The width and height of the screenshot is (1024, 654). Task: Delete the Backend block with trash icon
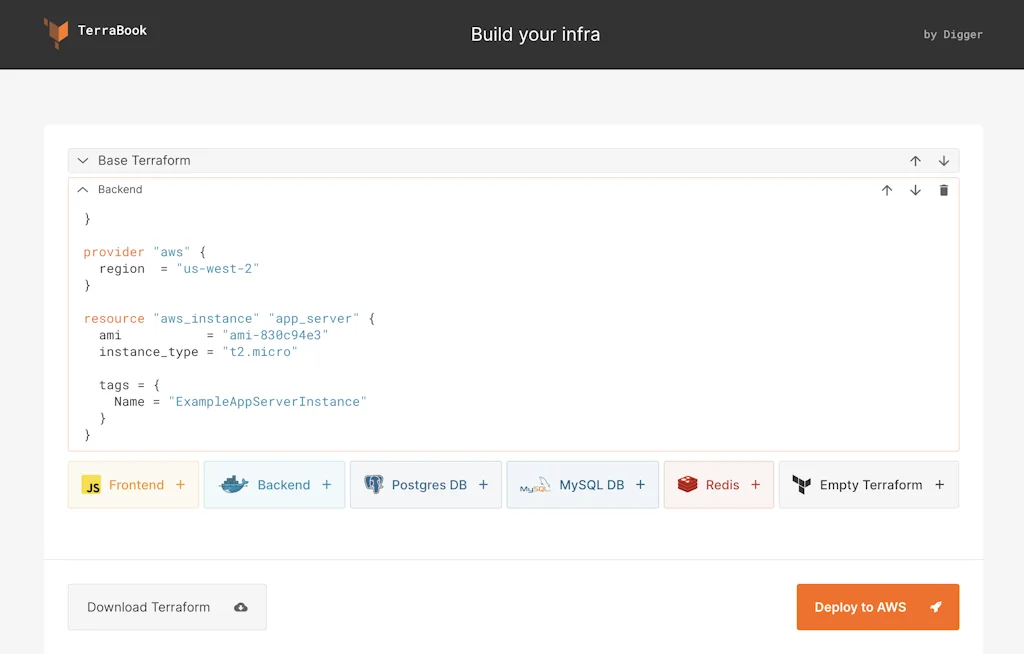pos(944,190)
